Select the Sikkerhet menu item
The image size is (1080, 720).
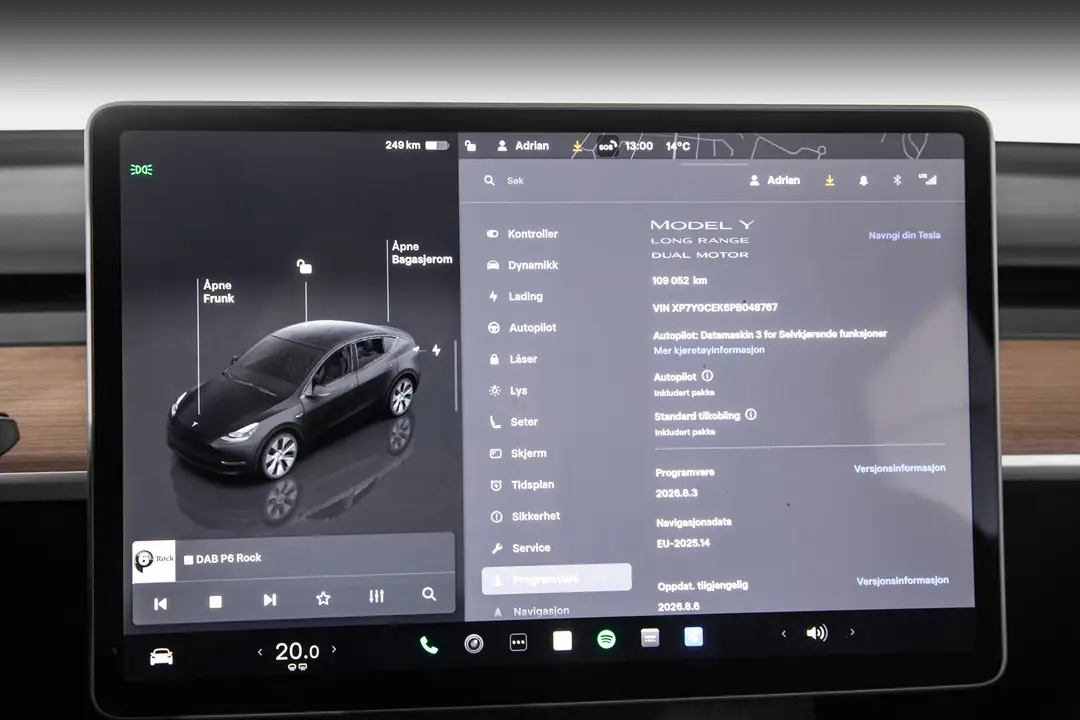pyautogui.click(x=526, y=516)
